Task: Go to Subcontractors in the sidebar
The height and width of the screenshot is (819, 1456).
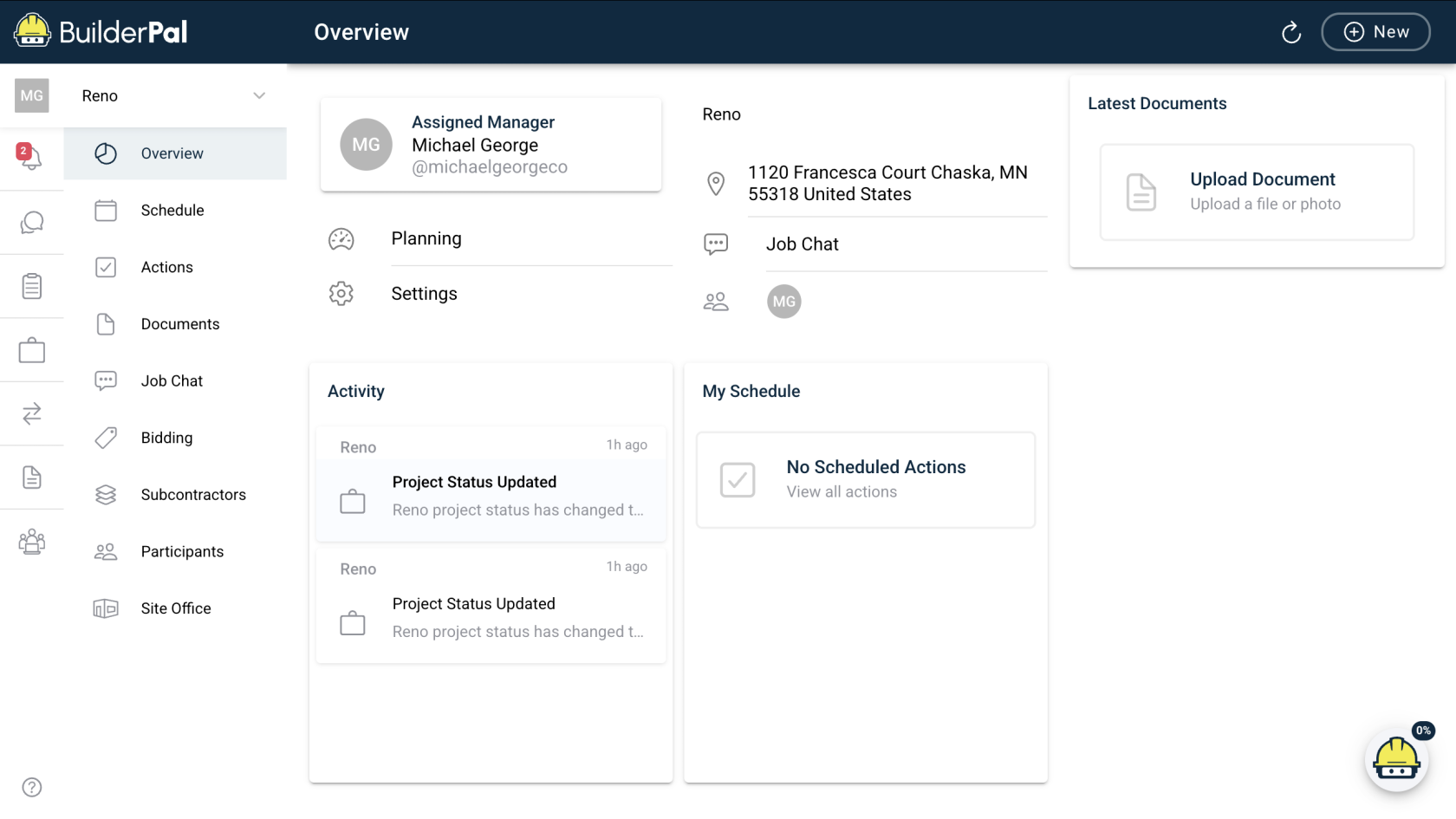Action: tap(192, 495)
